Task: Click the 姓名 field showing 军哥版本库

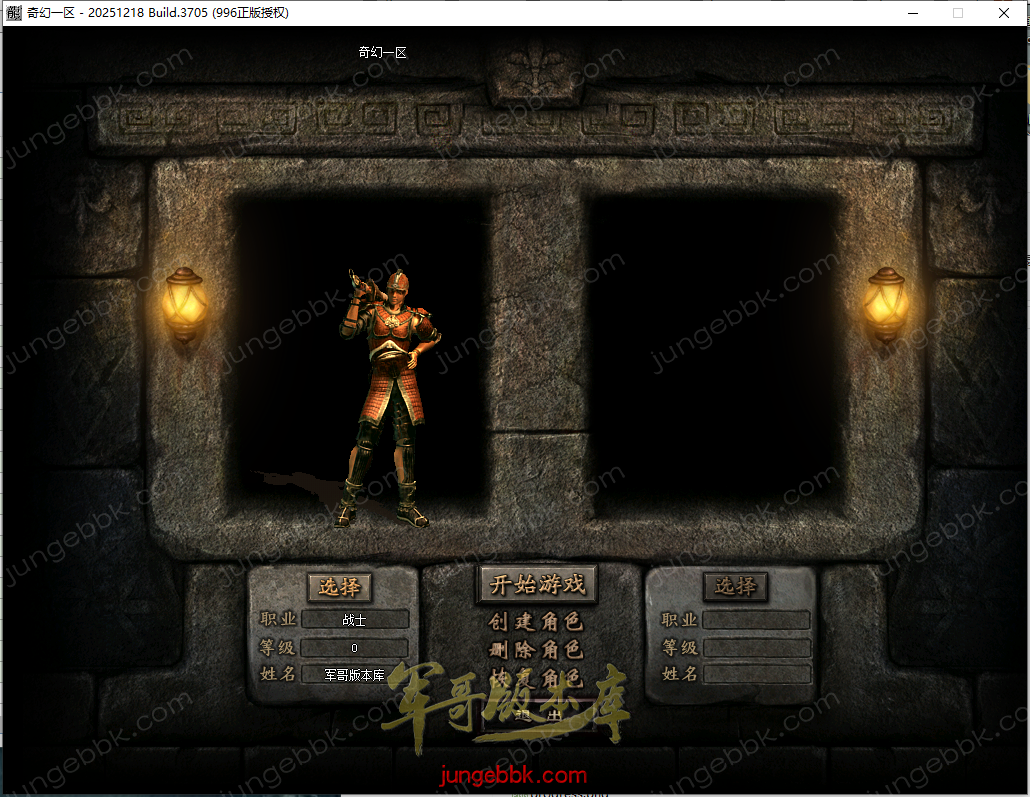Action: [x=354, y=675]
